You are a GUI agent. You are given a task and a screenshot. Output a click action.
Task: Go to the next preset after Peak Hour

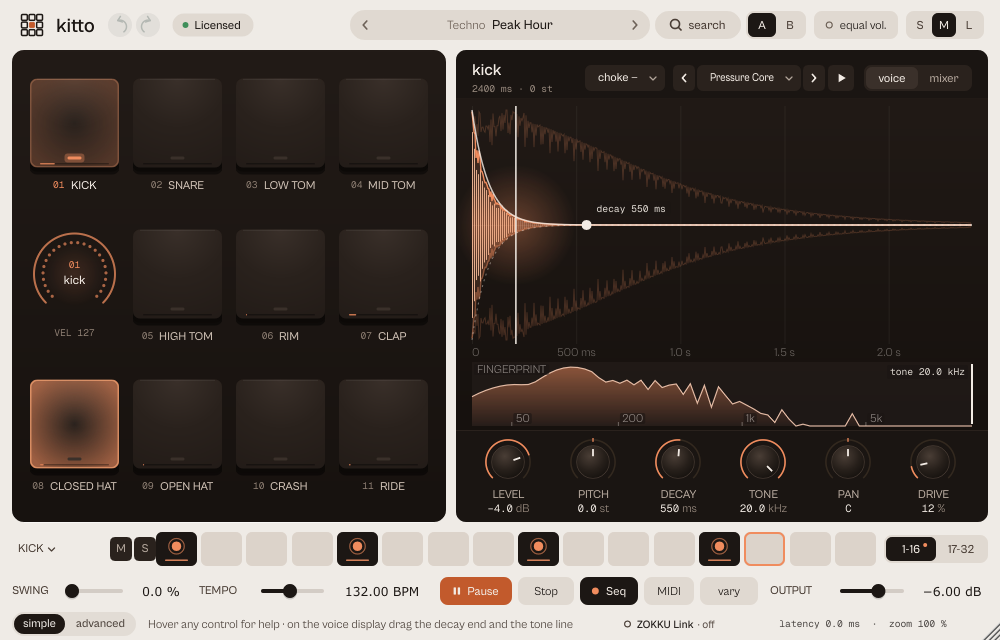click(x=635, y=25)
